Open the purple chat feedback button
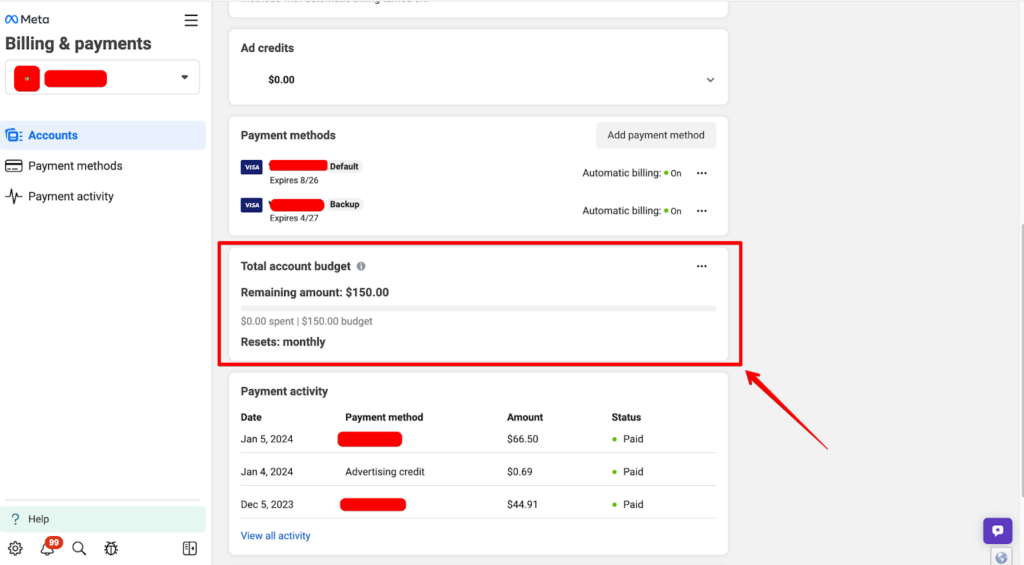This screenshot has height=565, width=1024. [x=996, y=531]
